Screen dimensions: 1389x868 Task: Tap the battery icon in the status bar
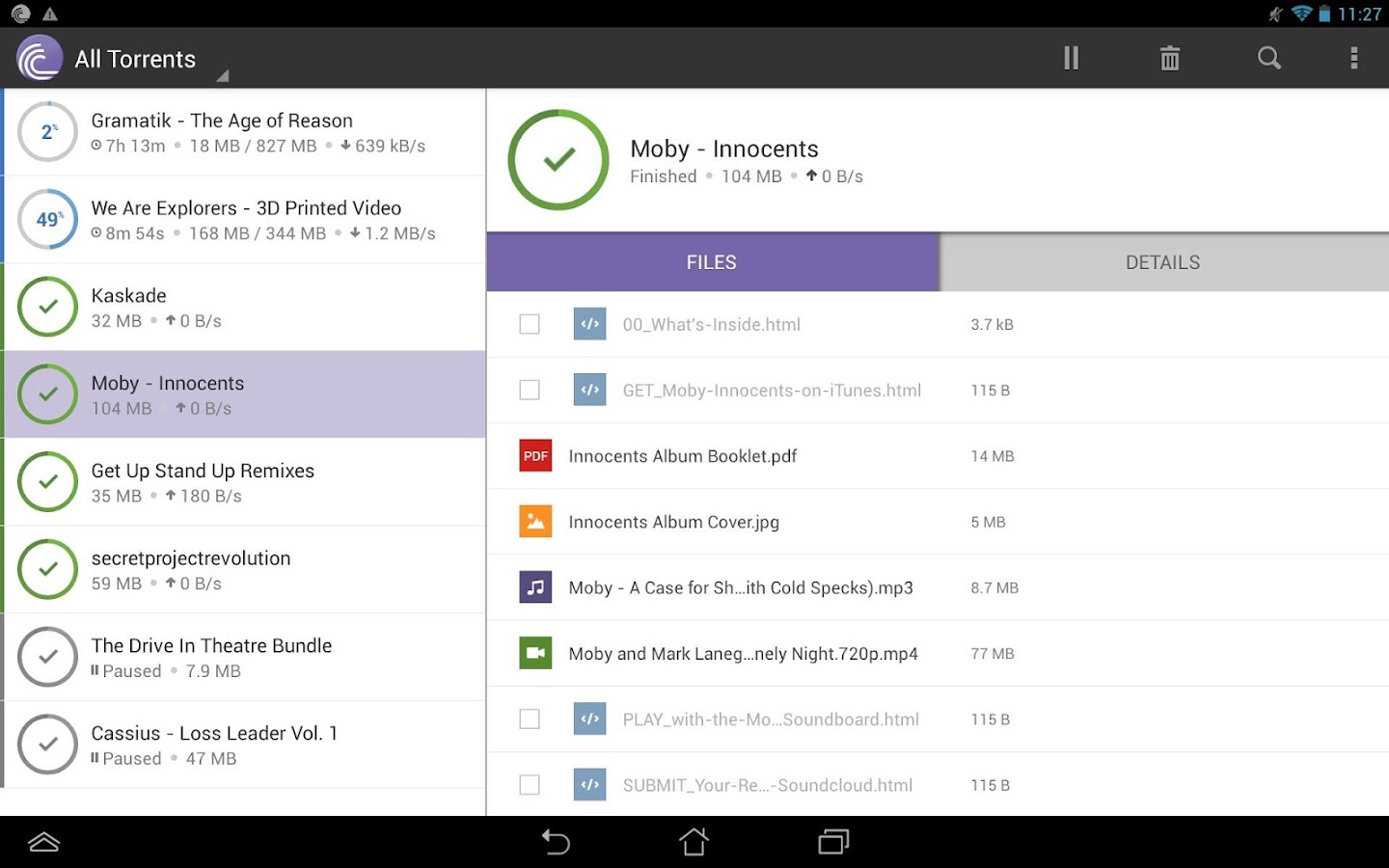coord(1325,14)
